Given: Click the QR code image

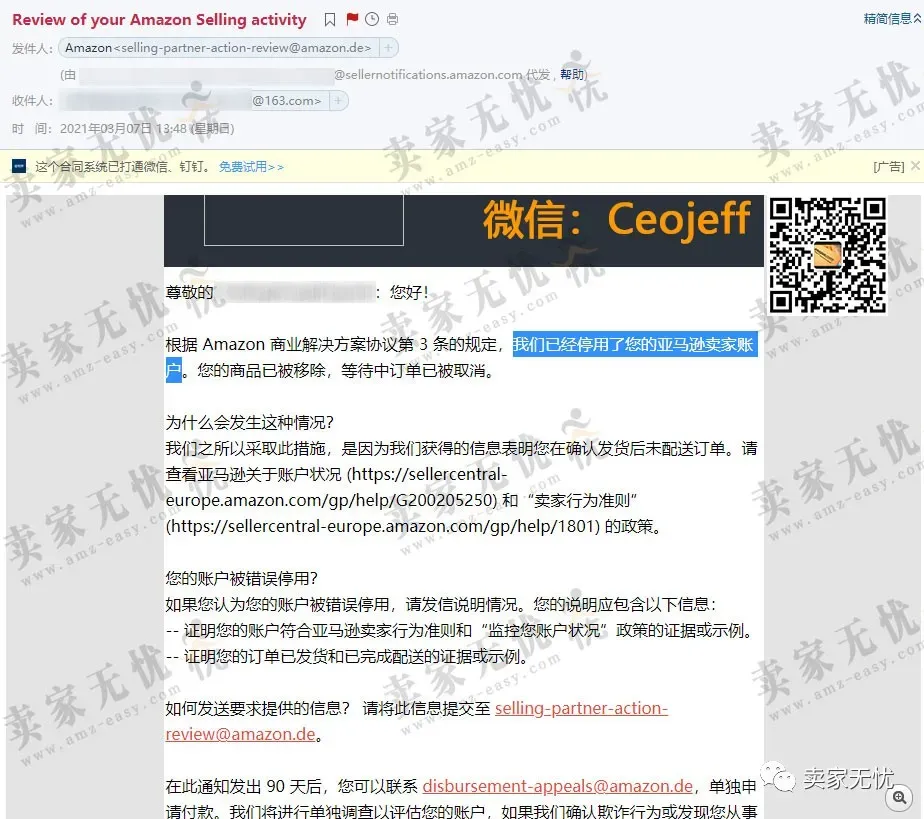Looking at the screenshot, I should tap(827, 255).
